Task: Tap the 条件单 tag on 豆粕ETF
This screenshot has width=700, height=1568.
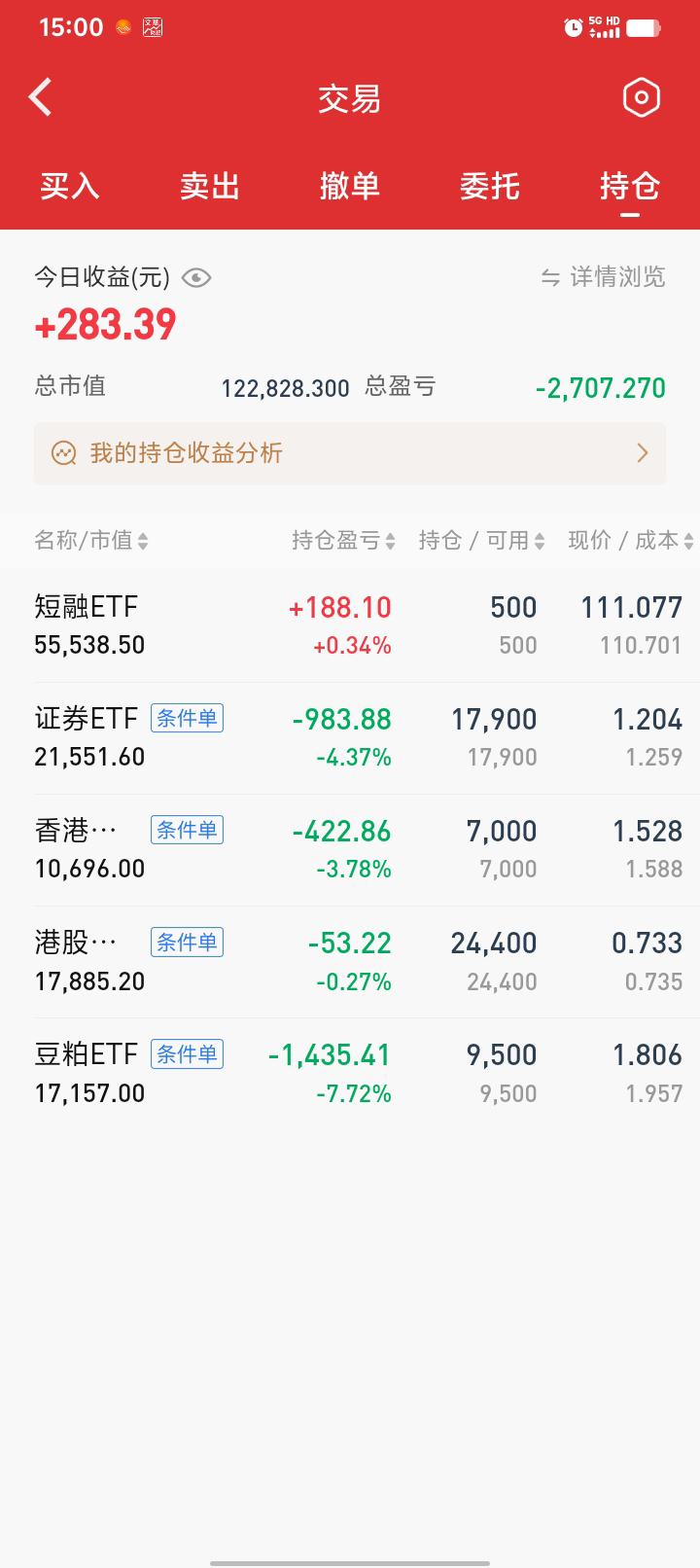Action: 187,1054
